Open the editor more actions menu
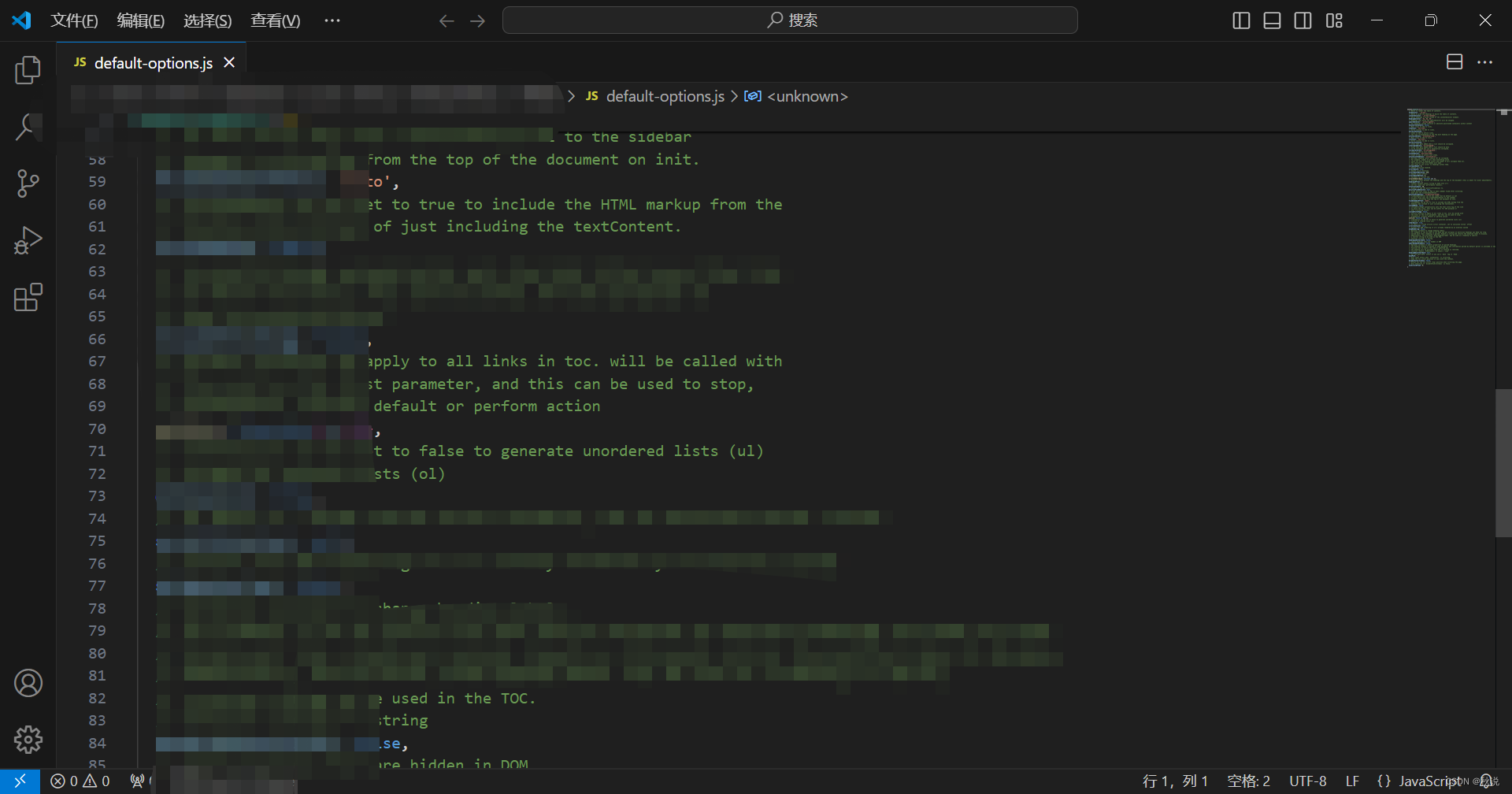This screenshot has width=1512, height=794. pyautogui.click(x=1486, y=61)
